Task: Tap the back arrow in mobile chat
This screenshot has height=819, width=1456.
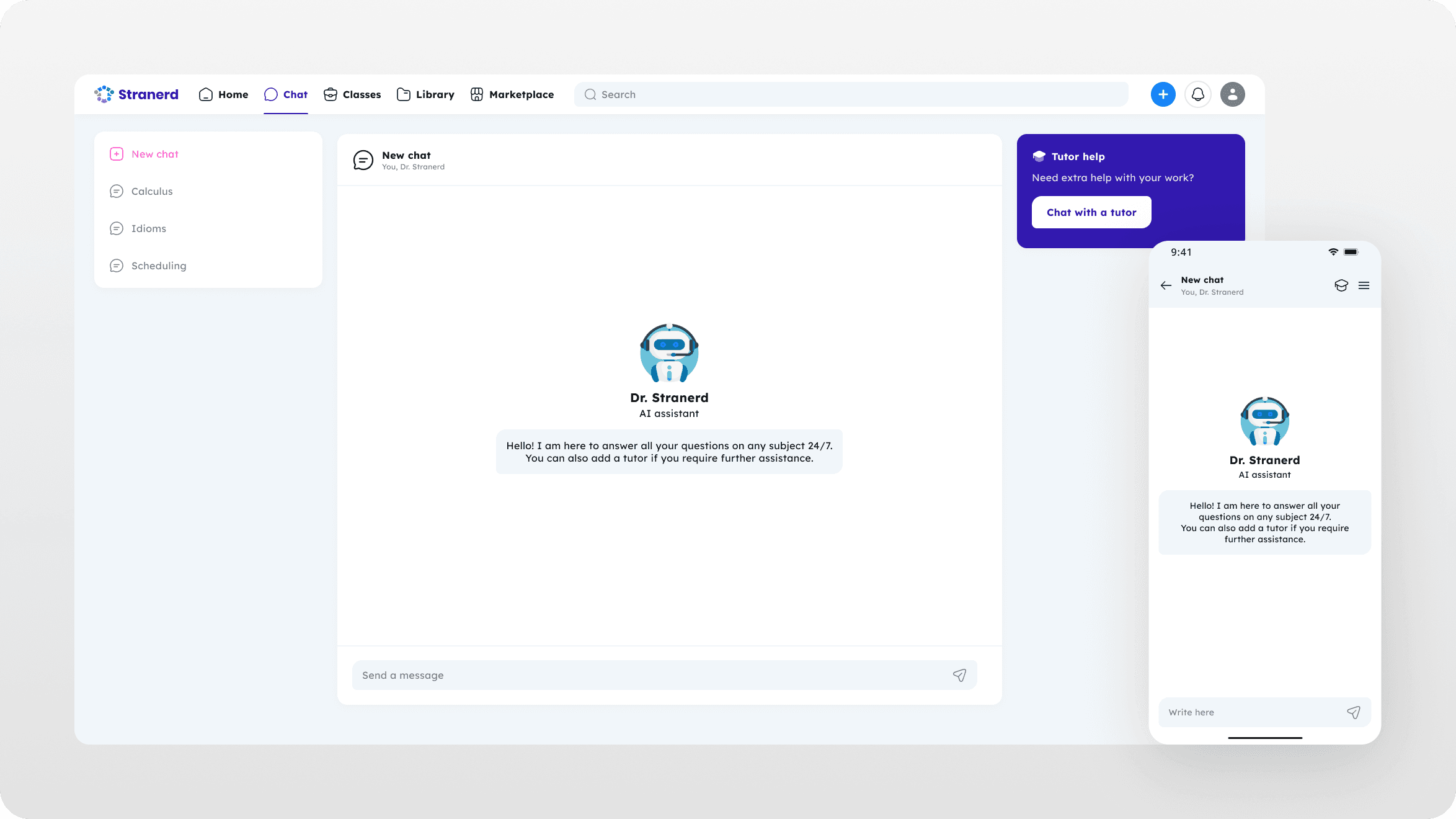Action: click(1166, 285)
